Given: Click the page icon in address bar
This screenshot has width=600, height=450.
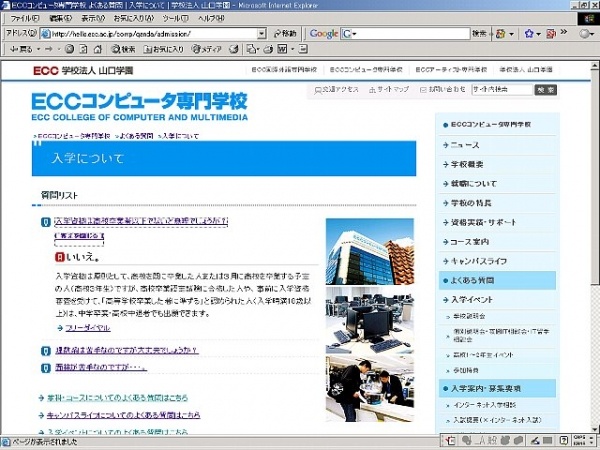Looking at the screenshot, I should 46,34.
